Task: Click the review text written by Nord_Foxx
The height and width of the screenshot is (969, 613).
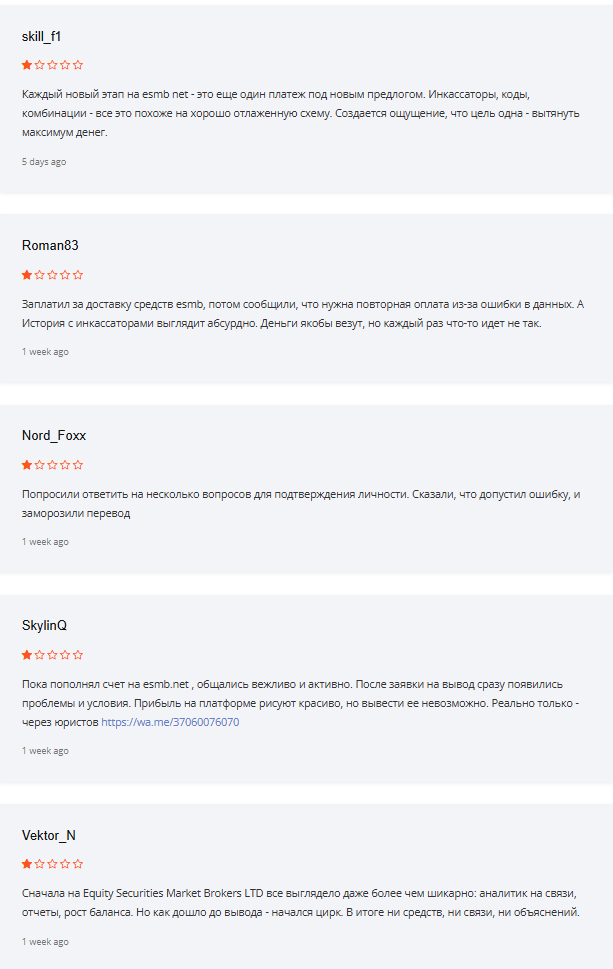Action: tap(300, 504)
